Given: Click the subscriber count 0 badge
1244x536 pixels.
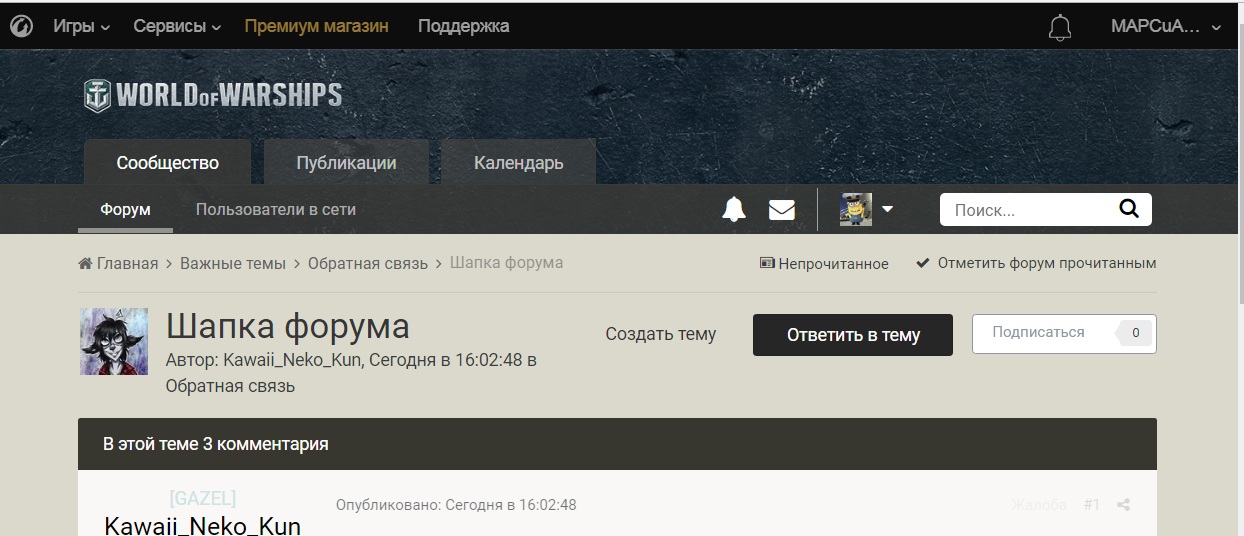Looking at the screenshot, I should click(1135, 332).
